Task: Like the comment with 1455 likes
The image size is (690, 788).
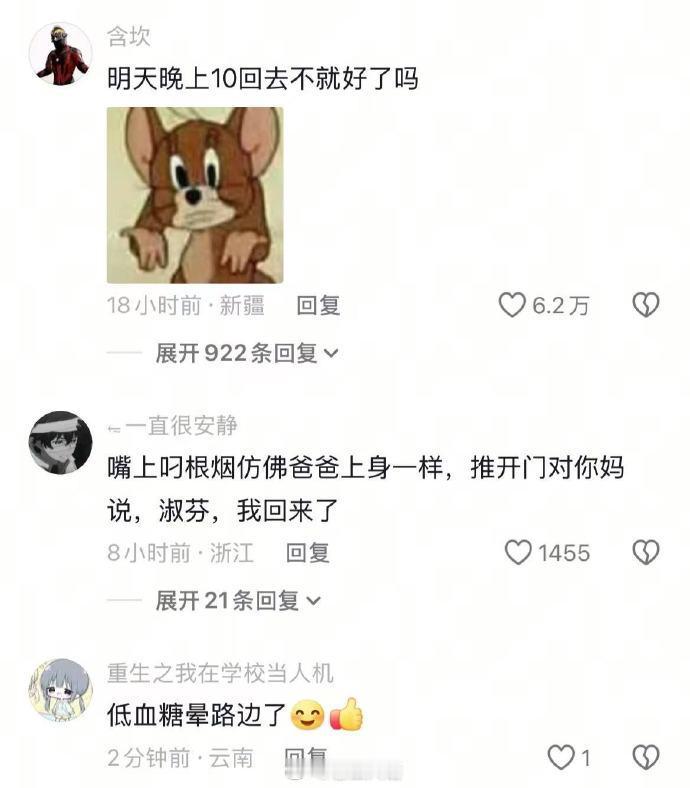Action: (518, 552)
